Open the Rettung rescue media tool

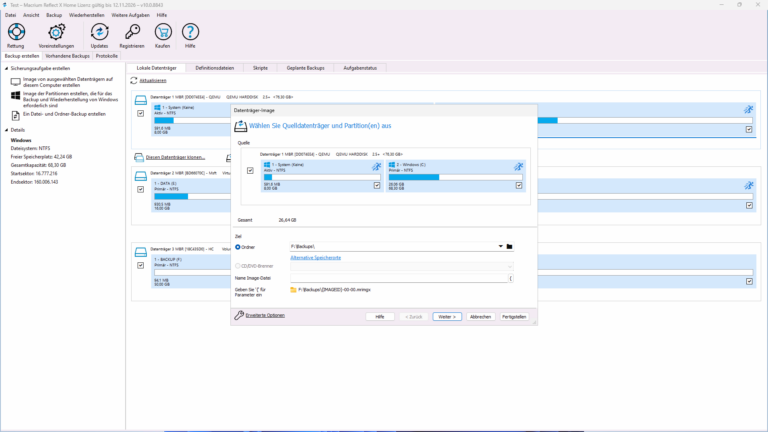tap(16, 32)
